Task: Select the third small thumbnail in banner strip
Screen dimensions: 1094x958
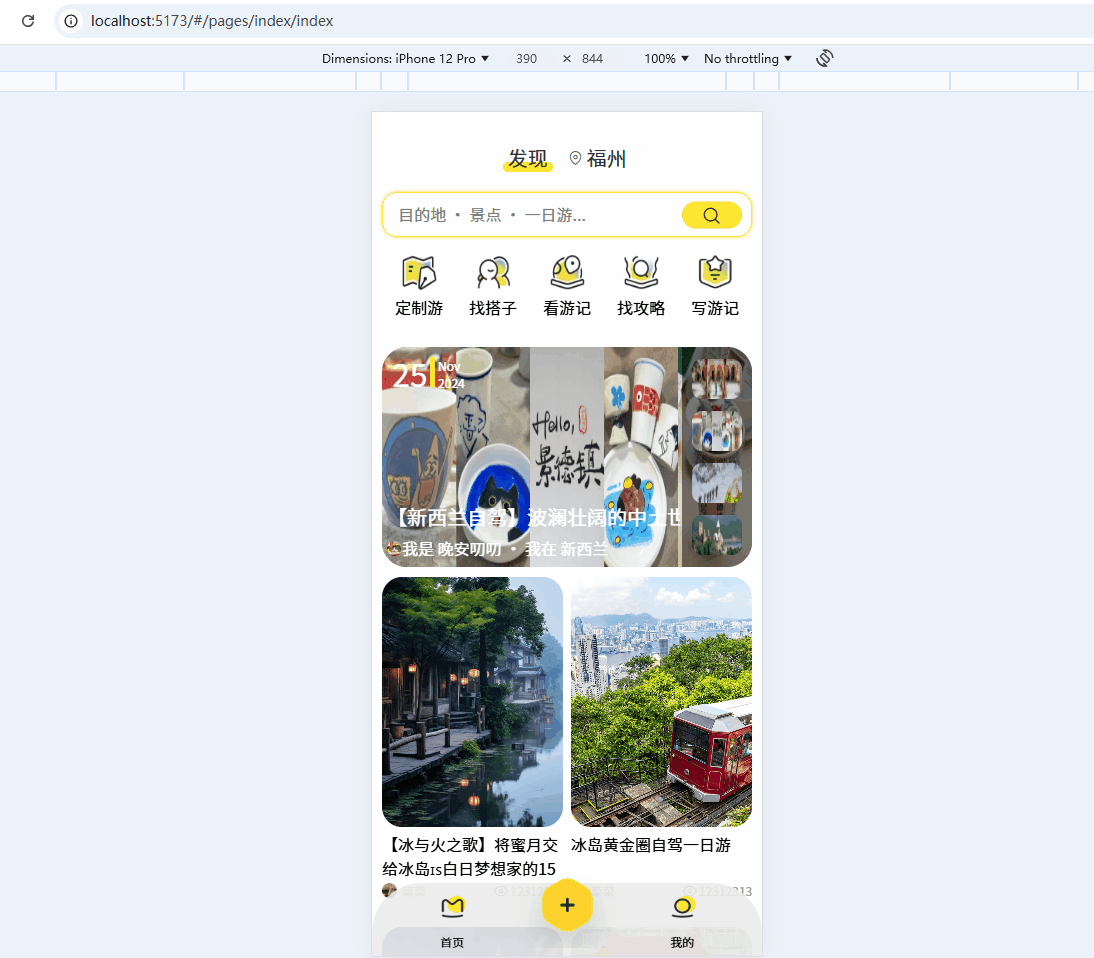Action: pyautogui.click(x=717, y=483)
